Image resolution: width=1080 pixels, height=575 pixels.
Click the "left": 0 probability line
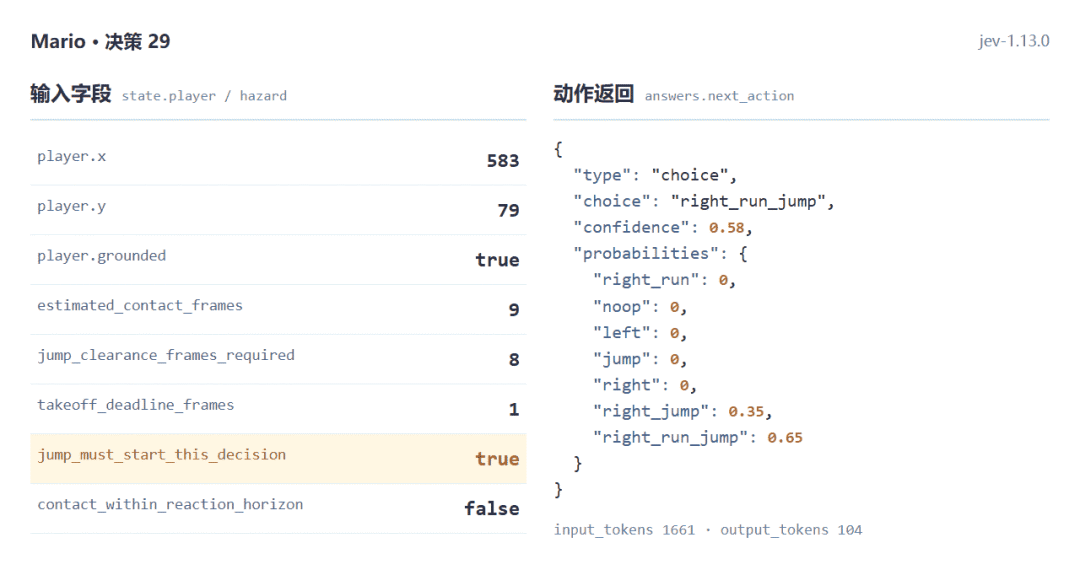[640, 333]
